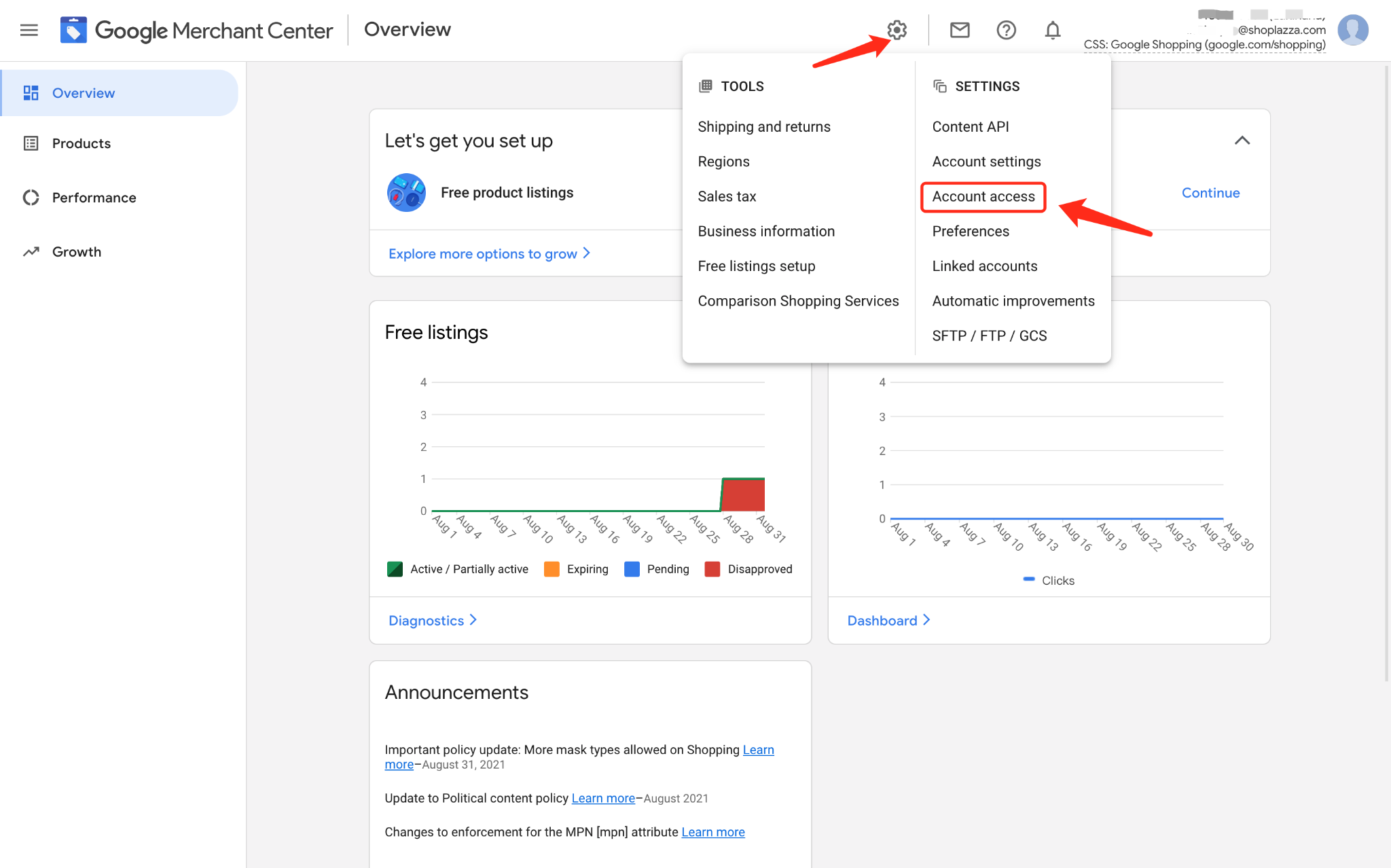Open the notifications bell icon
1391x868 pixels.
tap(1053, 30)
